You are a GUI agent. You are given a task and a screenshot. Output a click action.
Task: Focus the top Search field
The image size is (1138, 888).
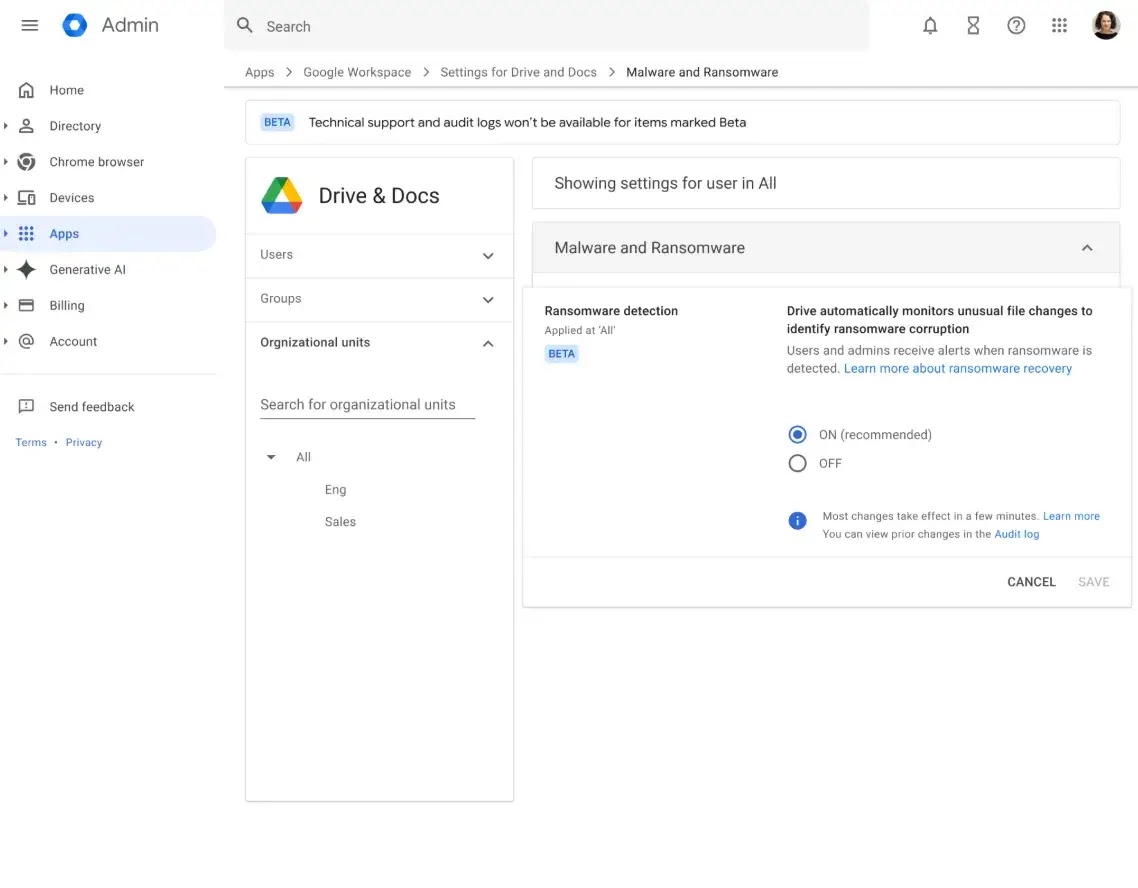click(x=547, y=26)
